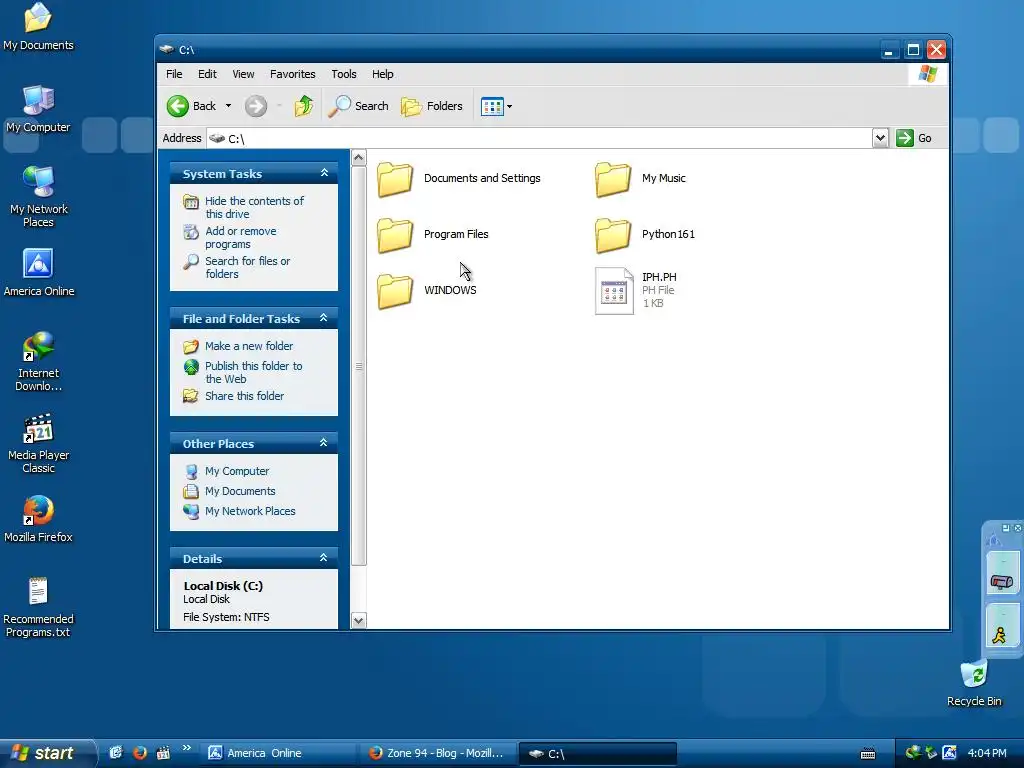Image resolution: width=1024 pixels, height=768 pixels.
Task: Launch Media Player Classic from Quick Launch
Action: tap(163, 753)
